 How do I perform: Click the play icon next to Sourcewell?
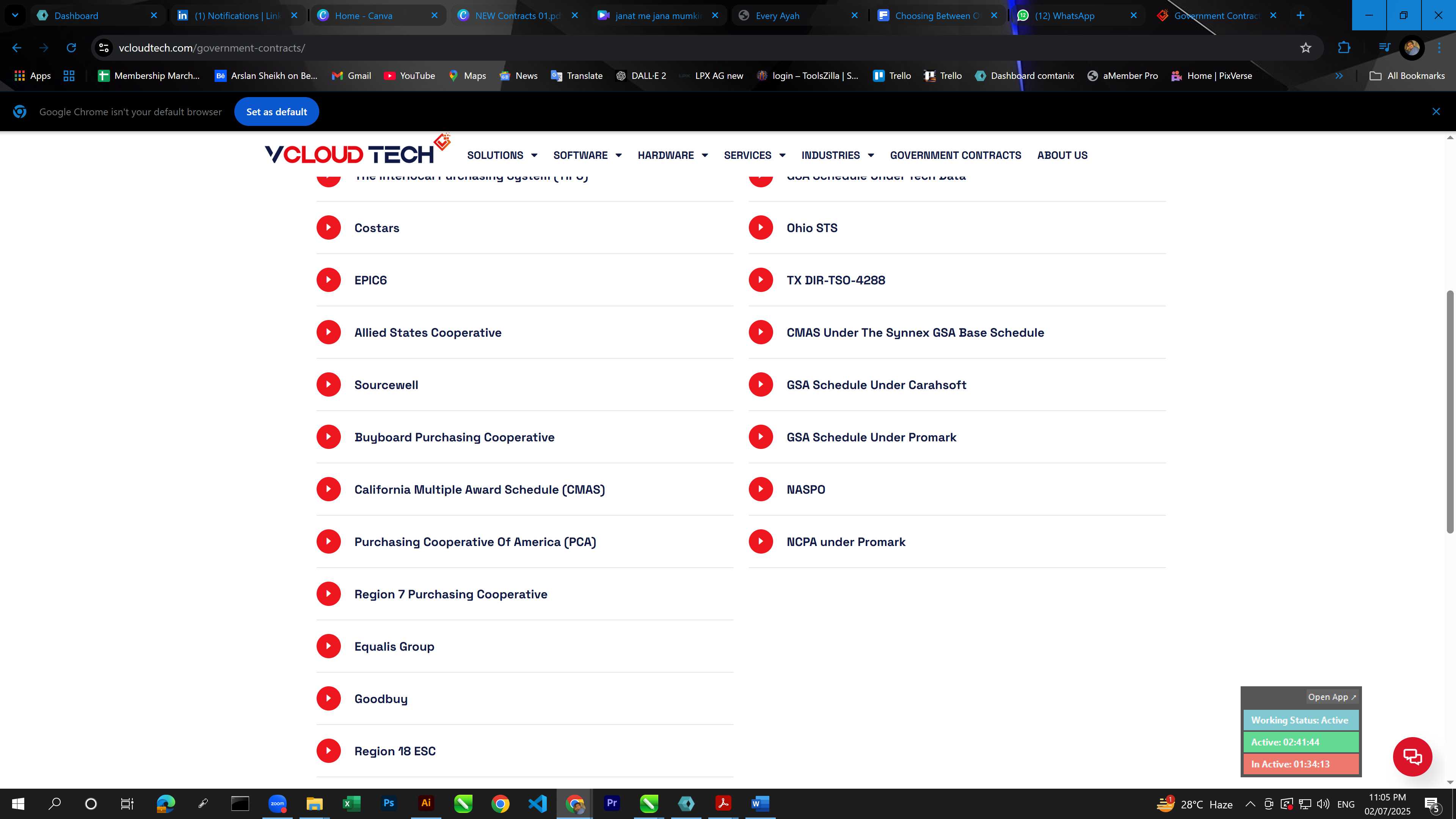pyautogui.click(x=328, y=384)
